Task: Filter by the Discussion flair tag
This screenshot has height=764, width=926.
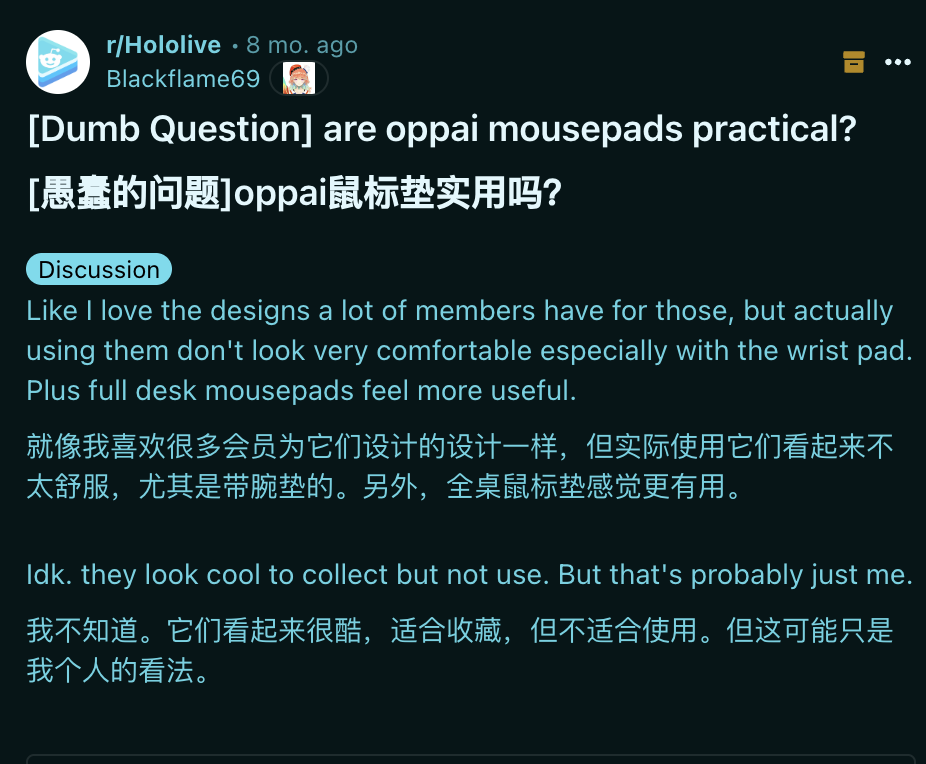Action: [x=99, y=269]
